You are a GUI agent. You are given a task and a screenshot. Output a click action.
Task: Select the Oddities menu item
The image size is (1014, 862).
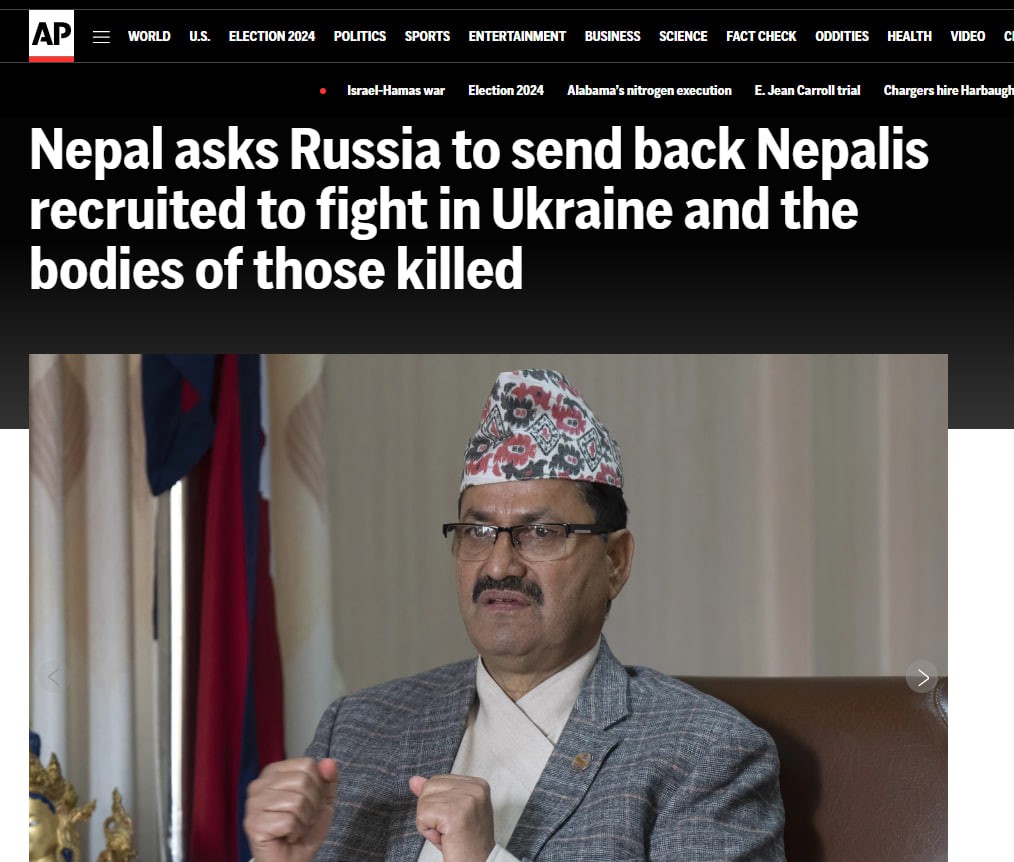[841, 36]
